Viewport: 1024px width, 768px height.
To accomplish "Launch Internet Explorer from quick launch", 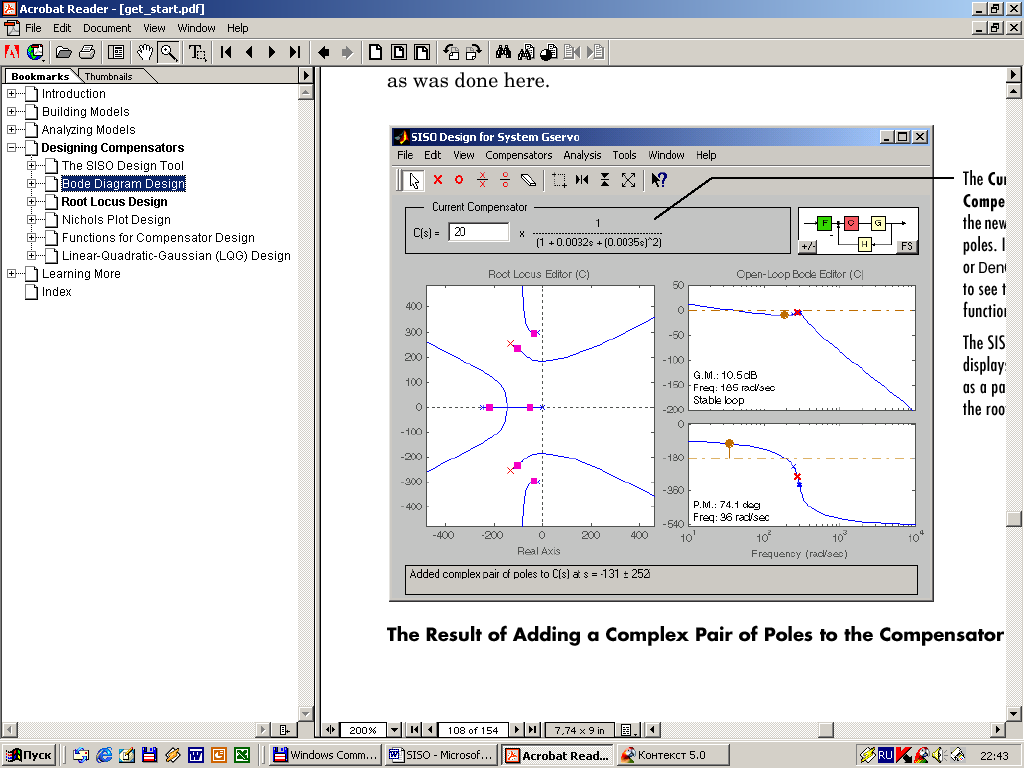I will tap(103, 755).
